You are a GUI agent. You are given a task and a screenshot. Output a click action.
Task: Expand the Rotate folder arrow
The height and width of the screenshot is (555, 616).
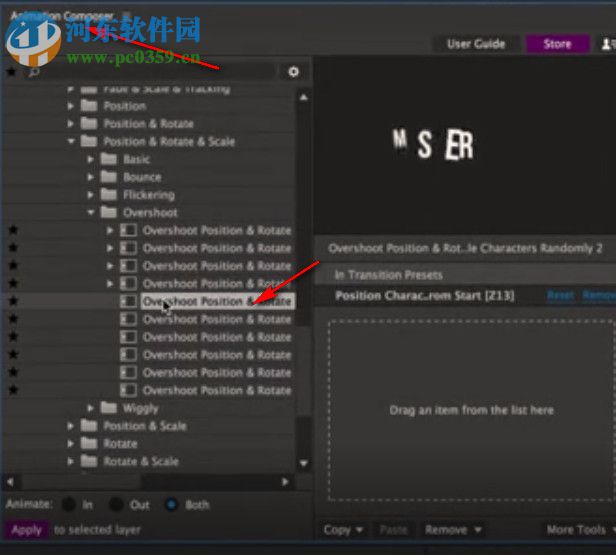coord(70,443)
